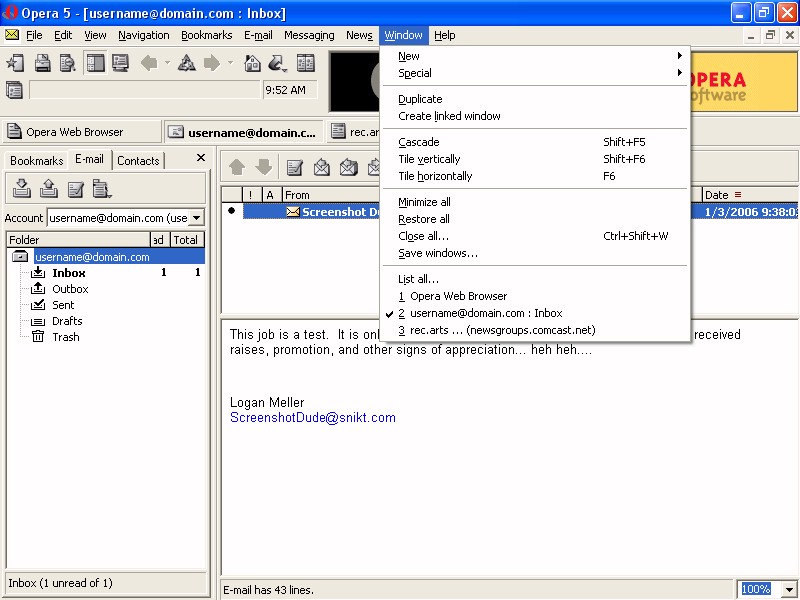The height and width of the screenshot is (600, 800).
Task: Click the Tile windows icon in toolbar
Action: 306,63
